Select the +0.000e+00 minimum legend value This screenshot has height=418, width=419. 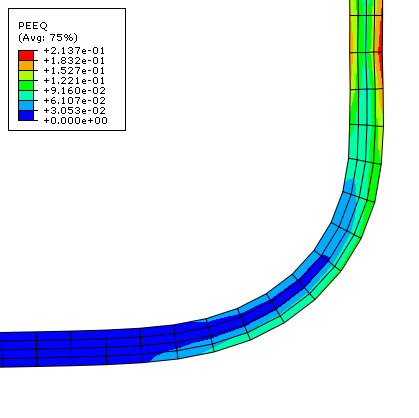[76, 121]
